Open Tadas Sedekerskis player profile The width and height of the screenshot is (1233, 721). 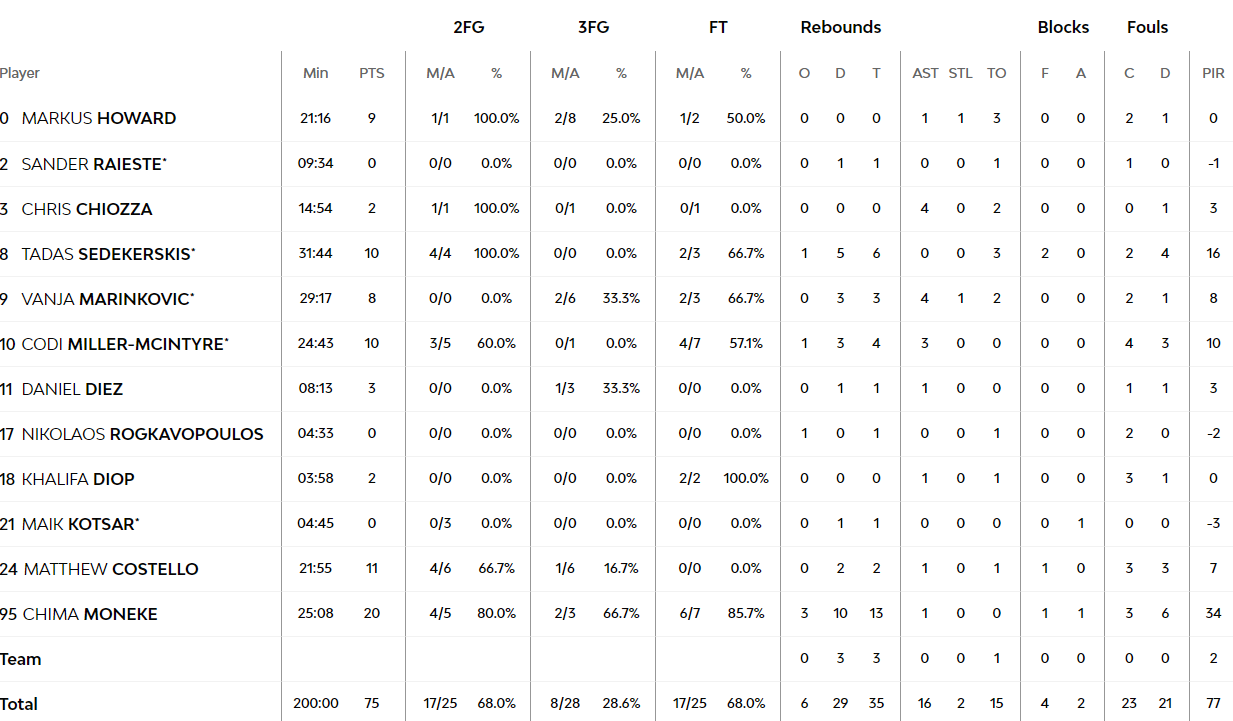(x=108, y=254)
